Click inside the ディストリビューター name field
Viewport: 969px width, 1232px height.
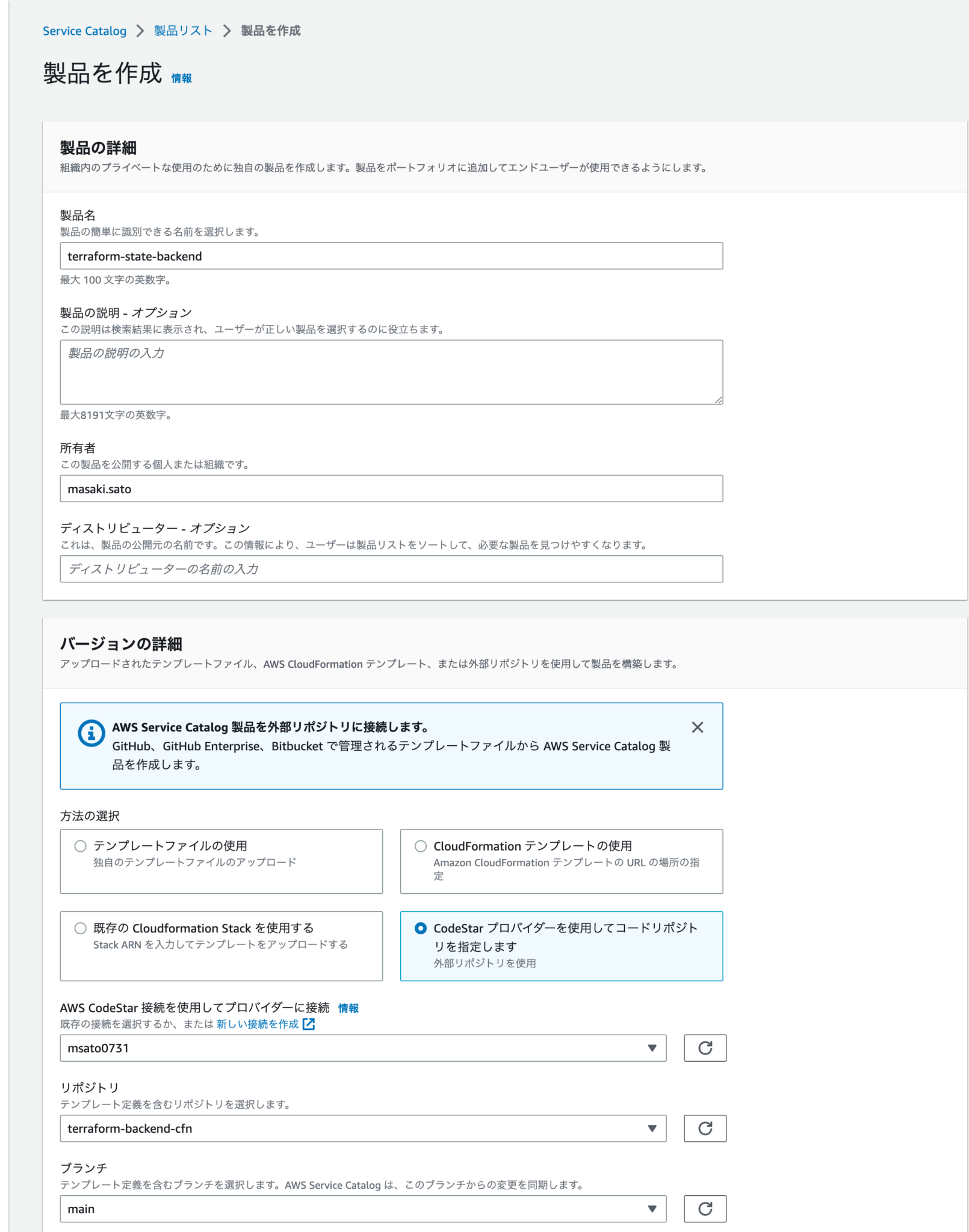click(391, 568)
